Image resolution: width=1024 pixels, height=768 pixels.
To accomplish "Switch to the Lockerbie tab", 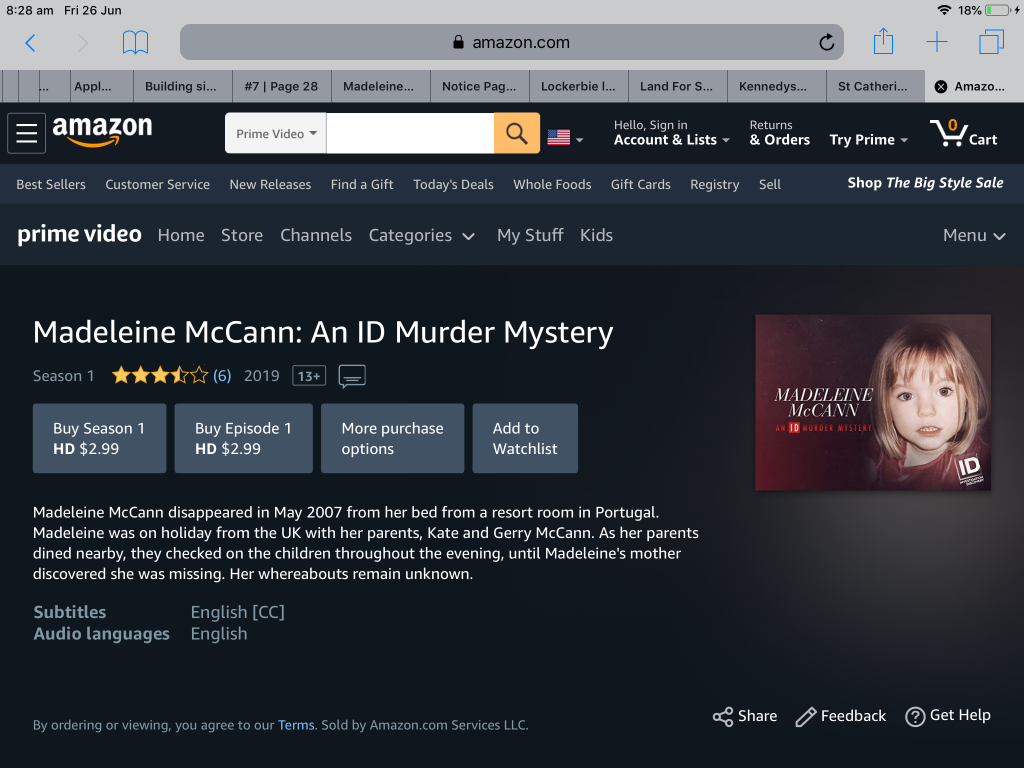I will 578,86.
